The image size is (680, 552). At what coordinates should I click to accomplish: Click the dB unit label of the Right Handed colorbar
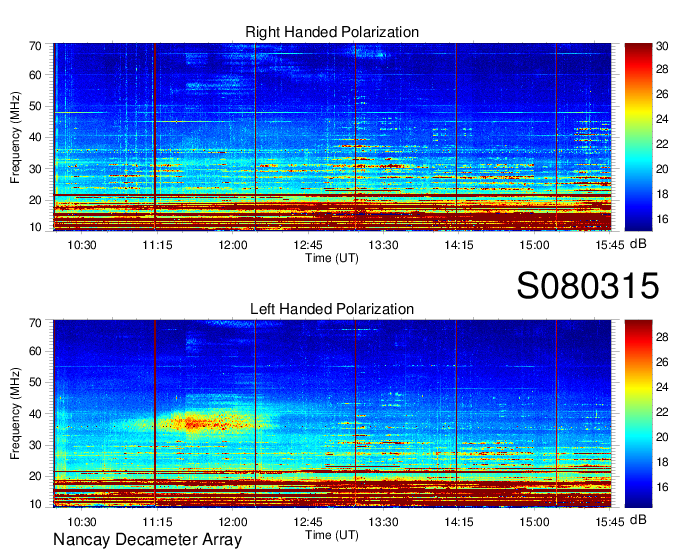point(638,244)
